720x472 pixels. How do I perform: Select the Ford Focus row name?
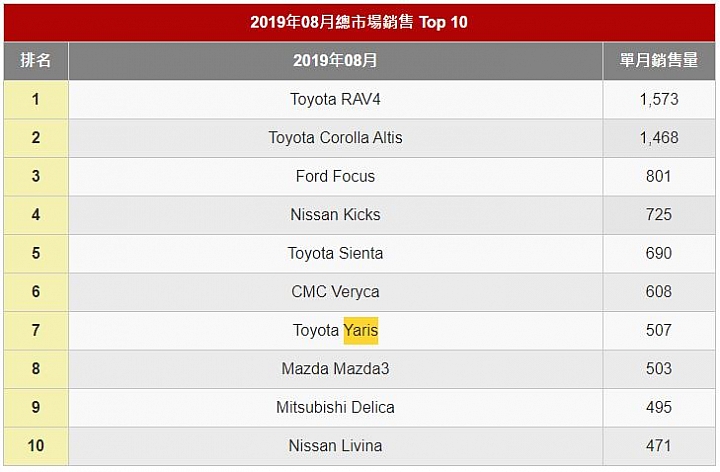pyautogui.click(x=335, y=176)
